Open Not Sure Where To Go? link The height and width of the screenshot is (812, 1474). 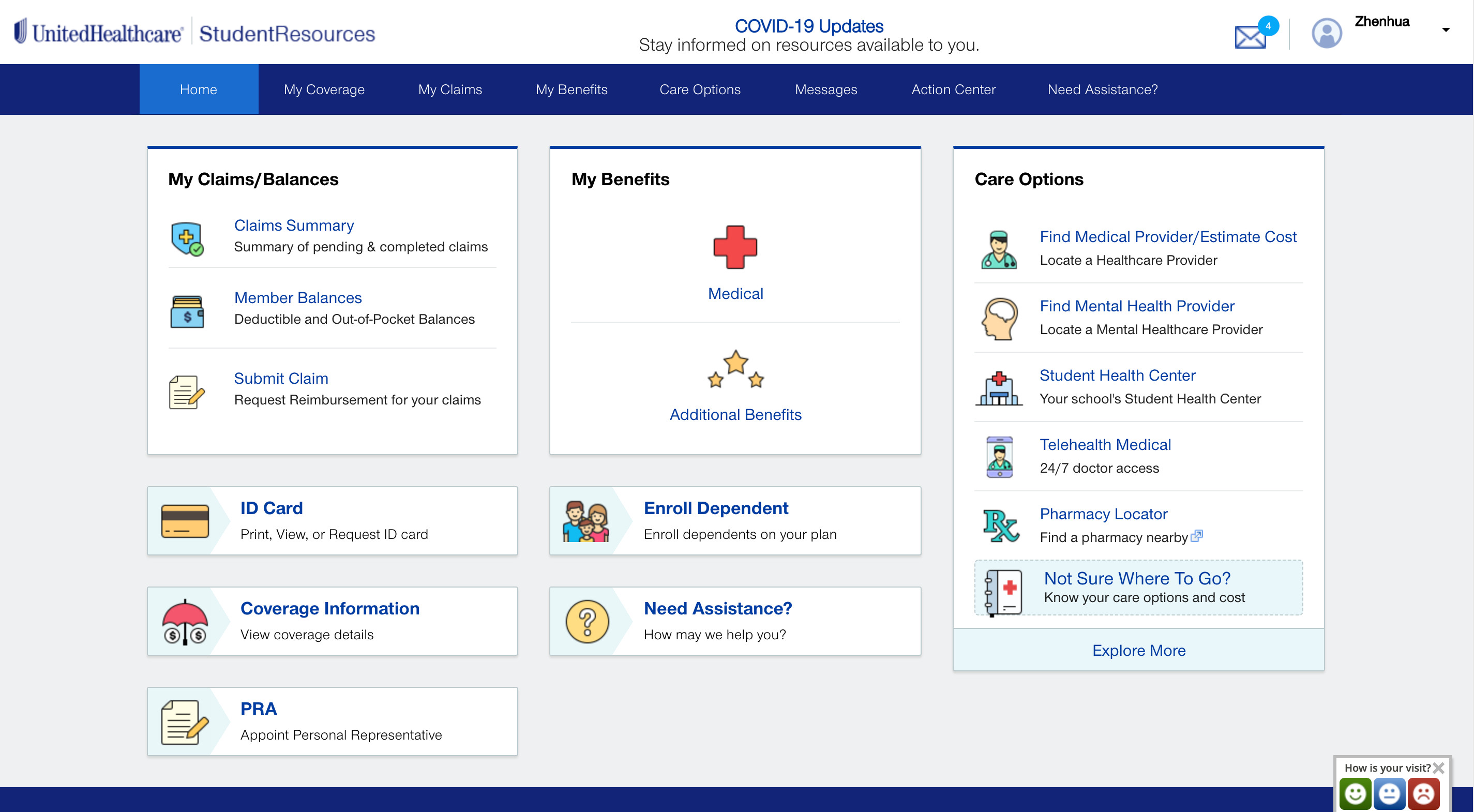click(1137, 578)
